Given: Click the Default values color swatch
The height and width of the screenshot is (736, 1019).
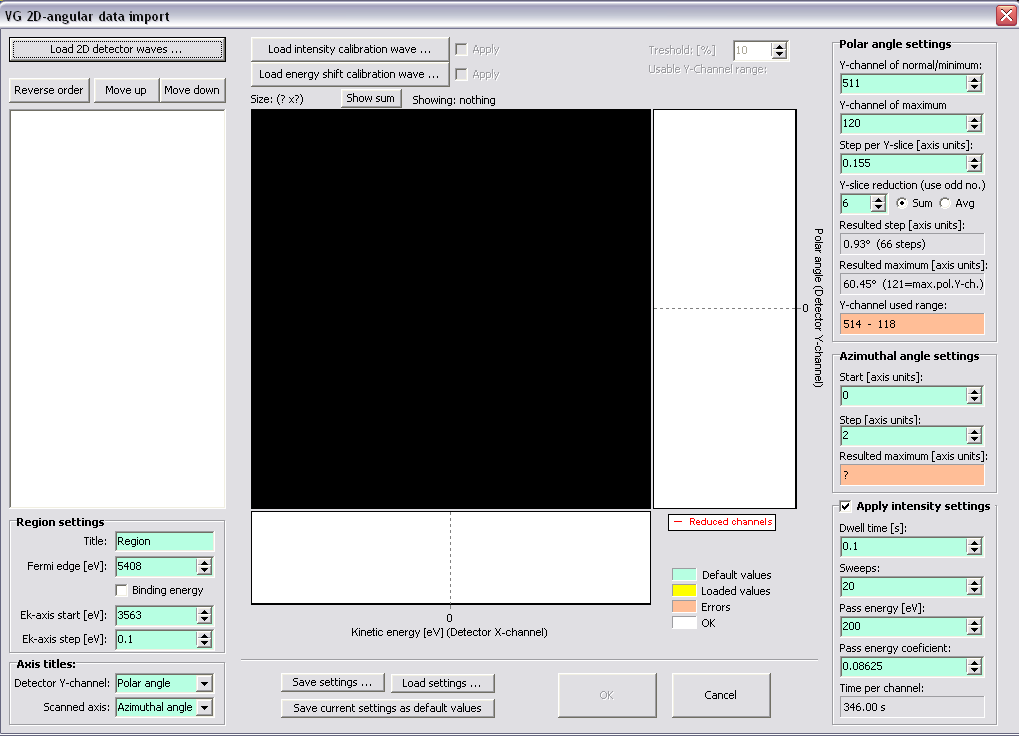Looking at the screenshot, I should (684, 575).
